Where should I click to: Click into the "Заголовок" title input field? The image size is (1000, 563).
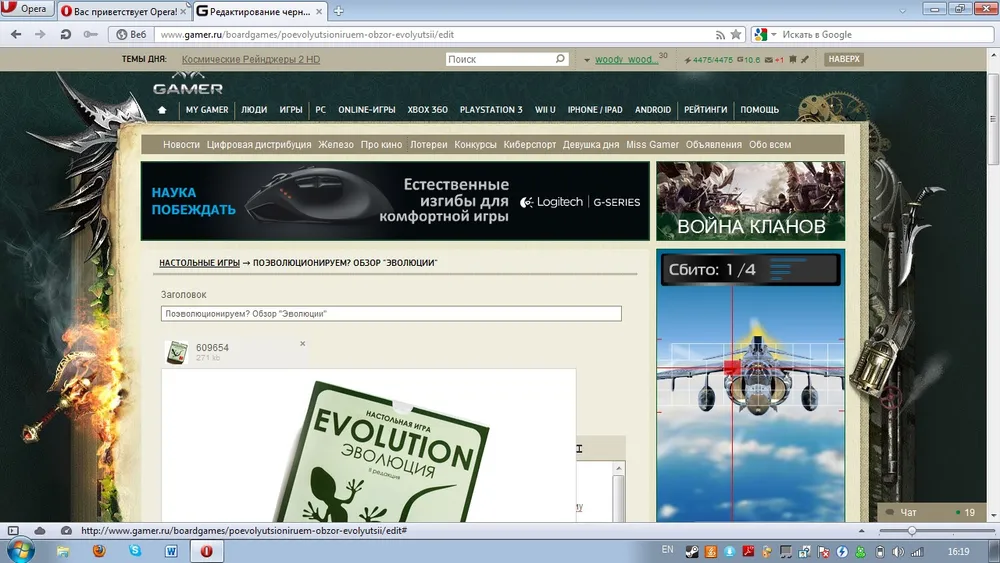[x=391, y=314]
